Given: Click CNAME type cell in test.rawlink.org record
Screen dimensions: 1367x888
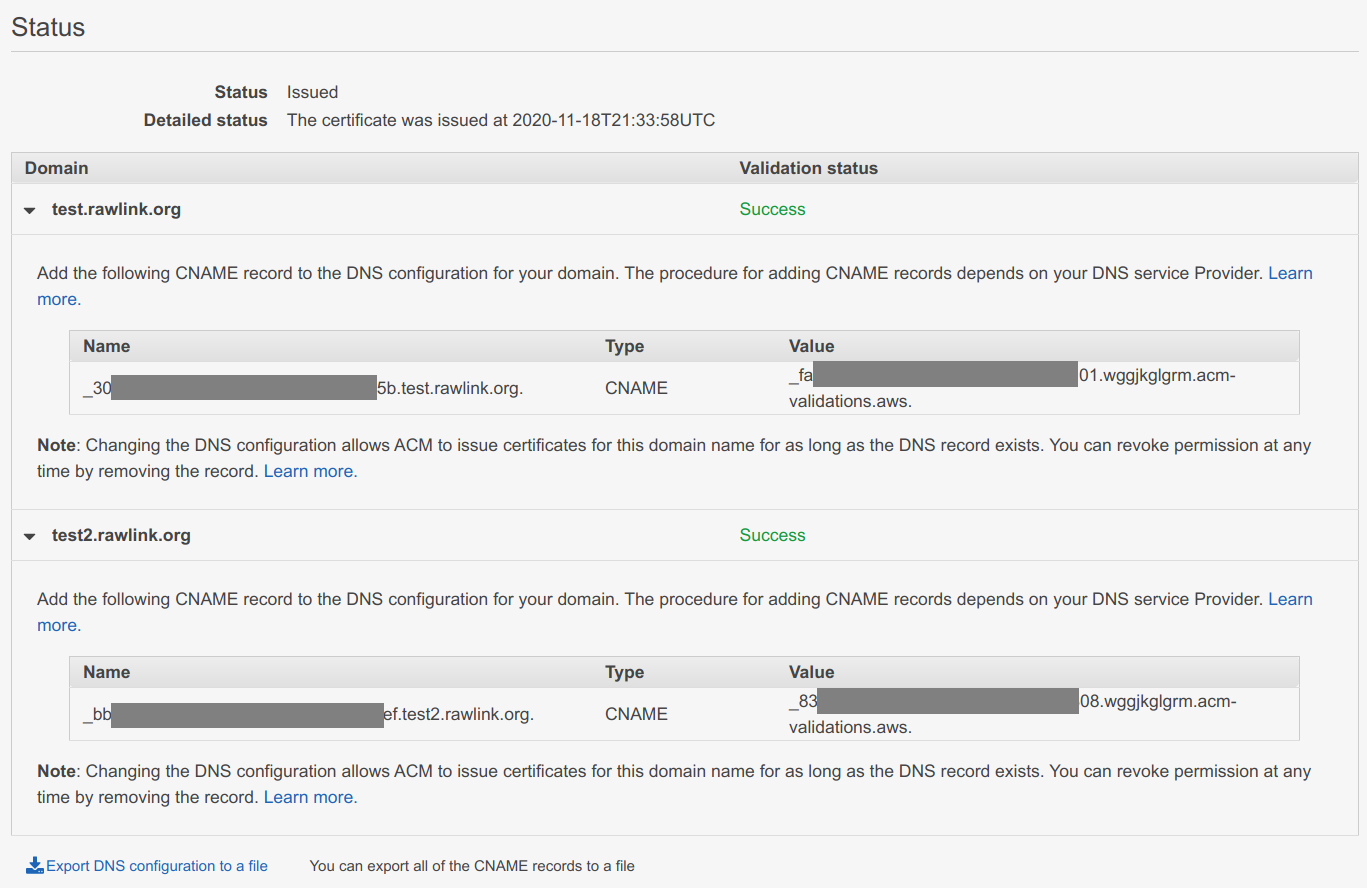Looking at the screenshot, I should click(636, 388).
